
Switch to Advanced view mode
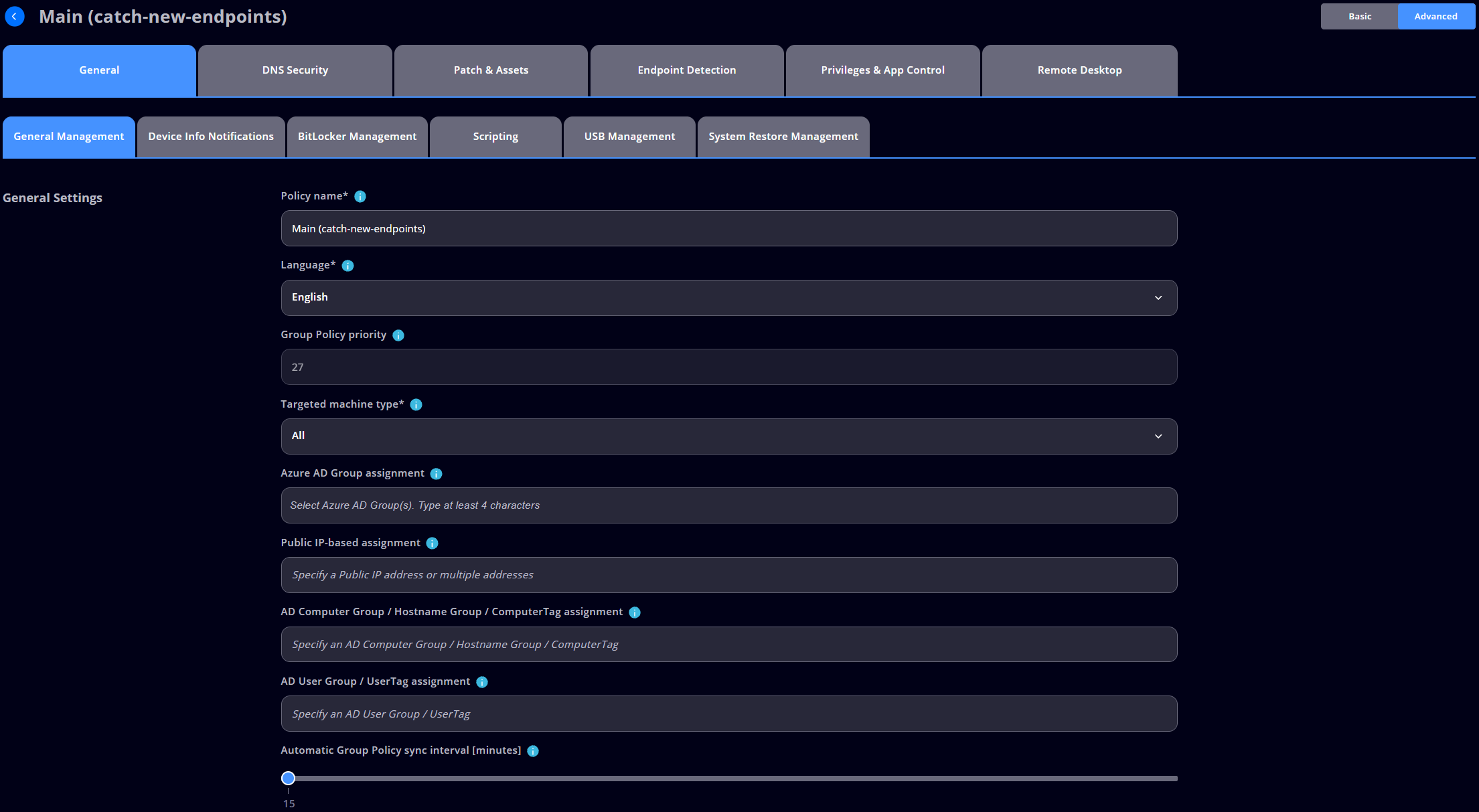[1435, 17]
